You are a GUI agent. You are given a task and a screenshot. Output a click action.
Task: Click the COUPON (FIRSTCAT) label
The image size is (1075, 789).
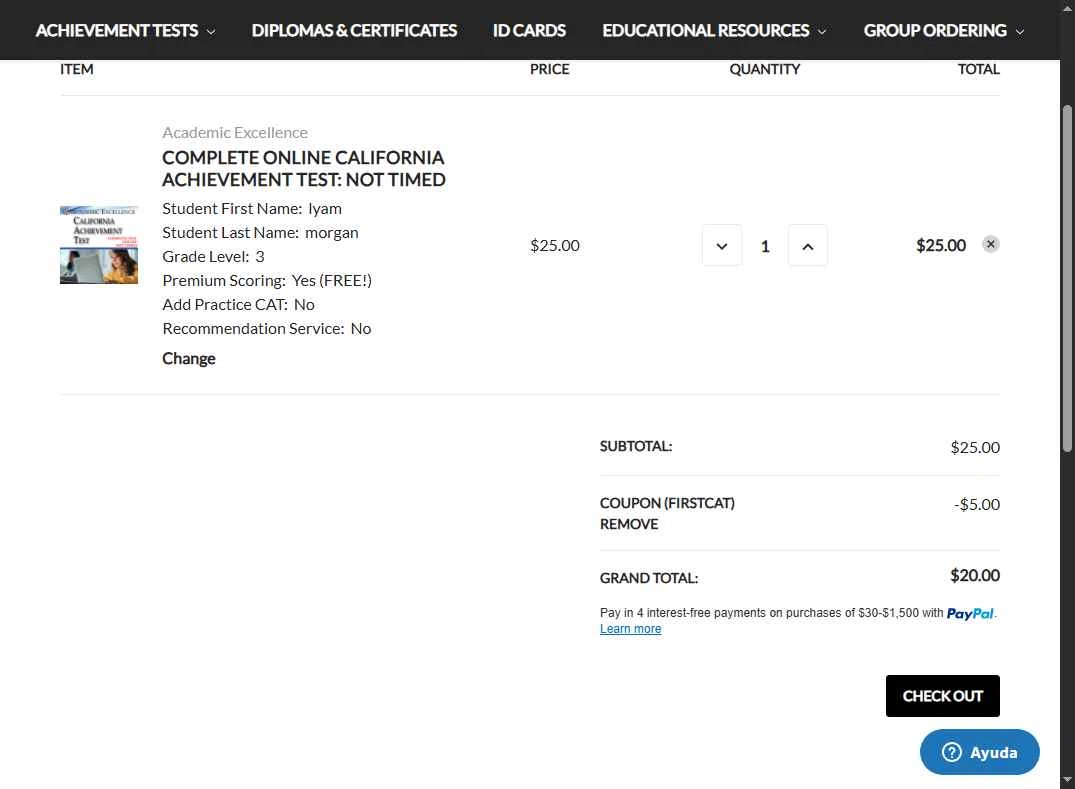pyautogui.click(x=667, y=503)
